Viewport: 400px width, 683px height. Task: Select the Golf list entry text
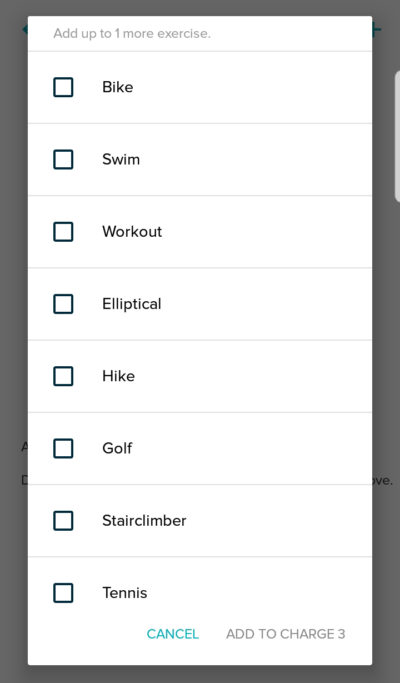(x=117, y=448)
